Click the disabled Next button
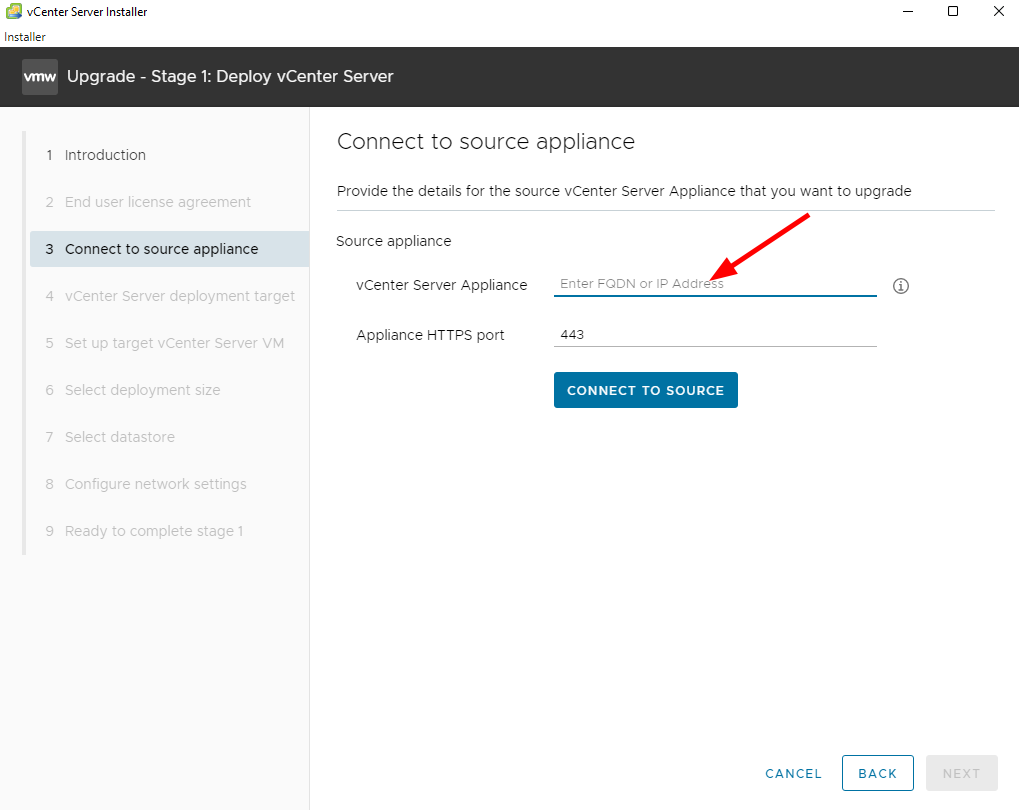1019x810 pixels. tap(961, 773)
